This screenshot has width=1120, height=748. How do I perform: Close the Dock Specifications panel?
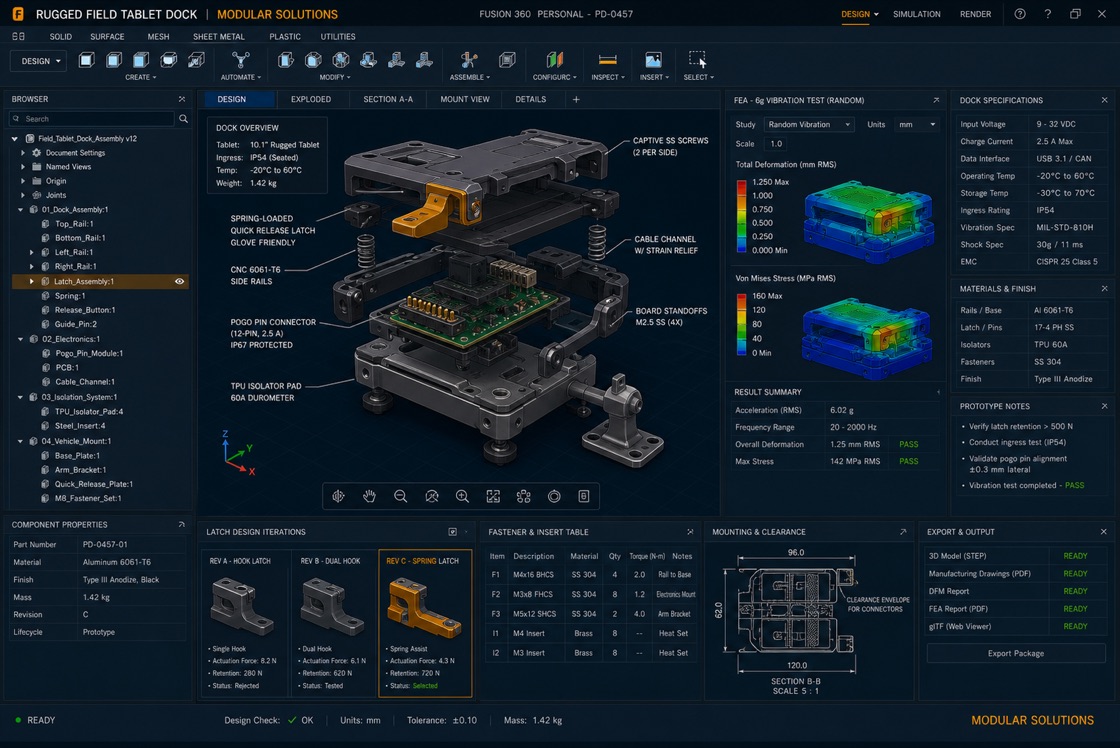click(1104, 100)
